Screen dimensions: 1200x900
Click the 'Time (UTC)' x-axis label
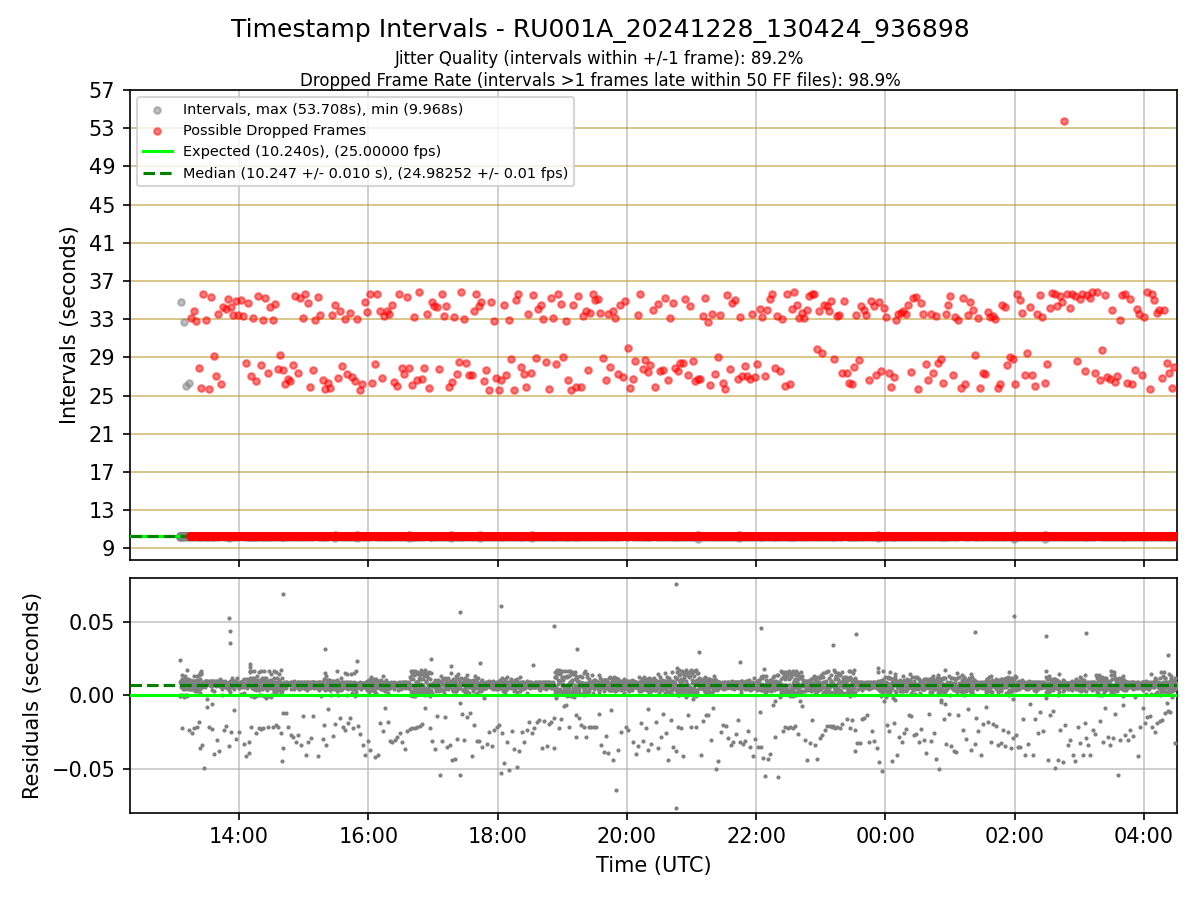point(653,865)
